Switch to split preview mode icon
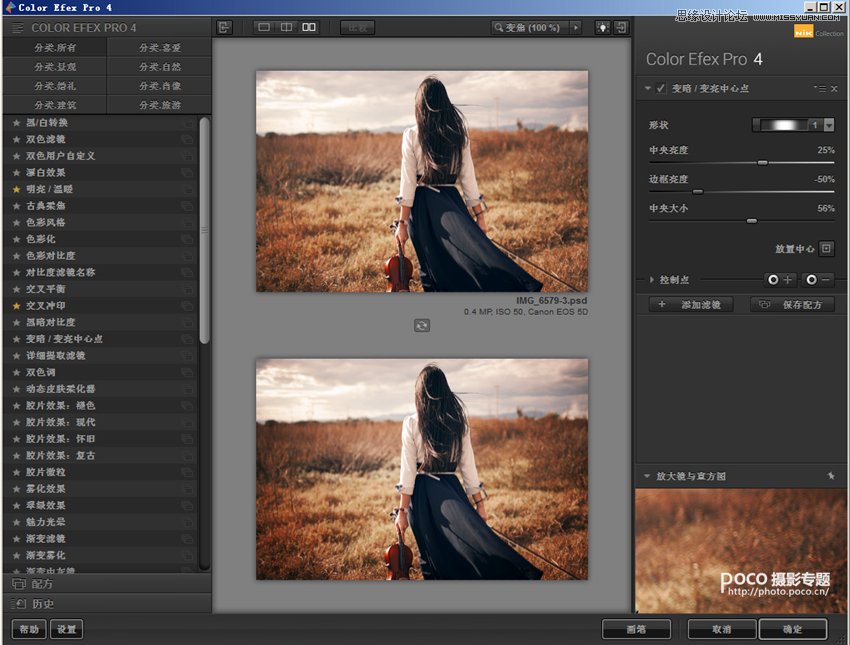The width and height of the screenshot is (850, 645). pyautogui.click(x=286, y=28)
